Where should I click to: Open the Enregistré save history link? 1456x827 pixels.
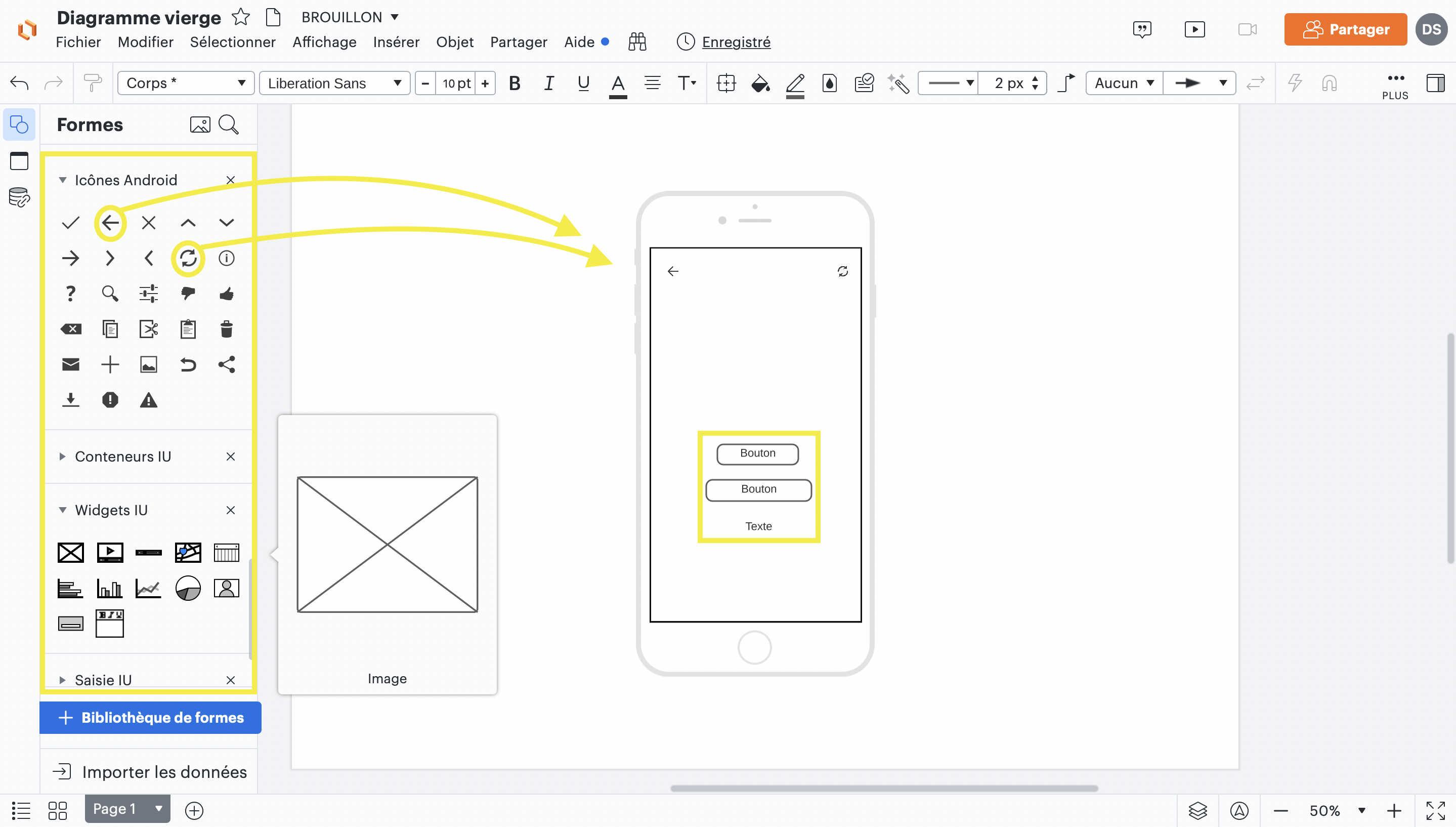[736, 42]
